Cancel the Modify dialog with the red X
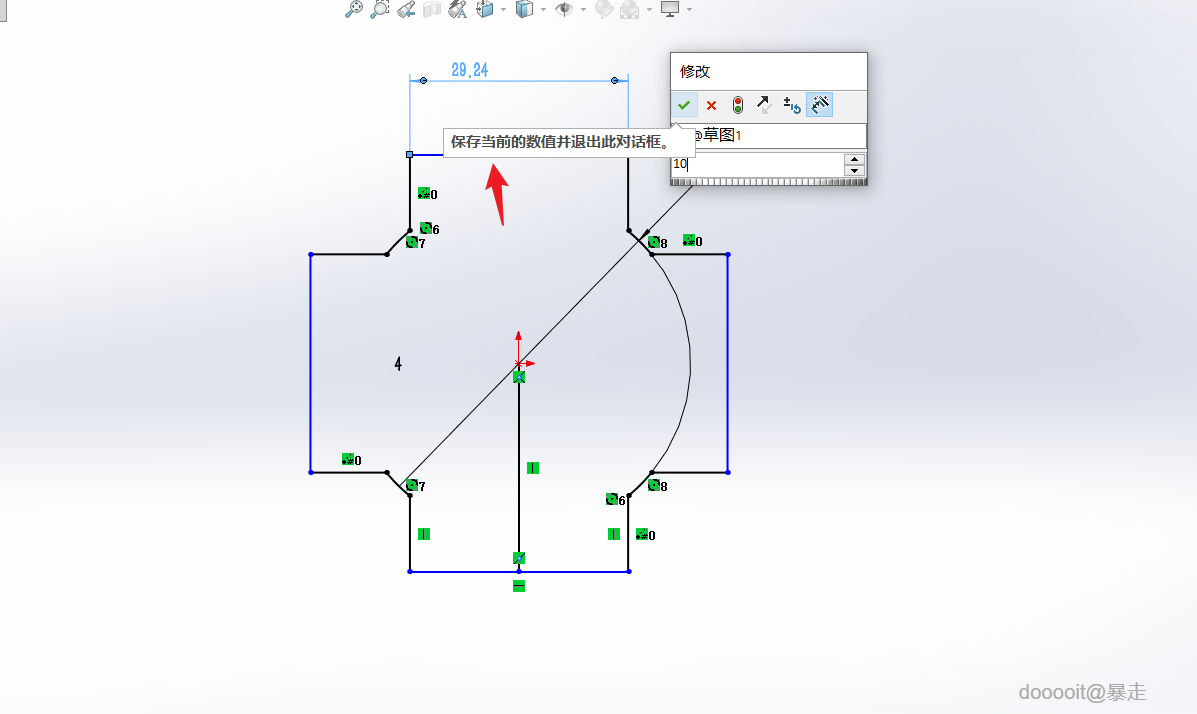The width and height of the screenshot is (1197, 714). point(711,105)
